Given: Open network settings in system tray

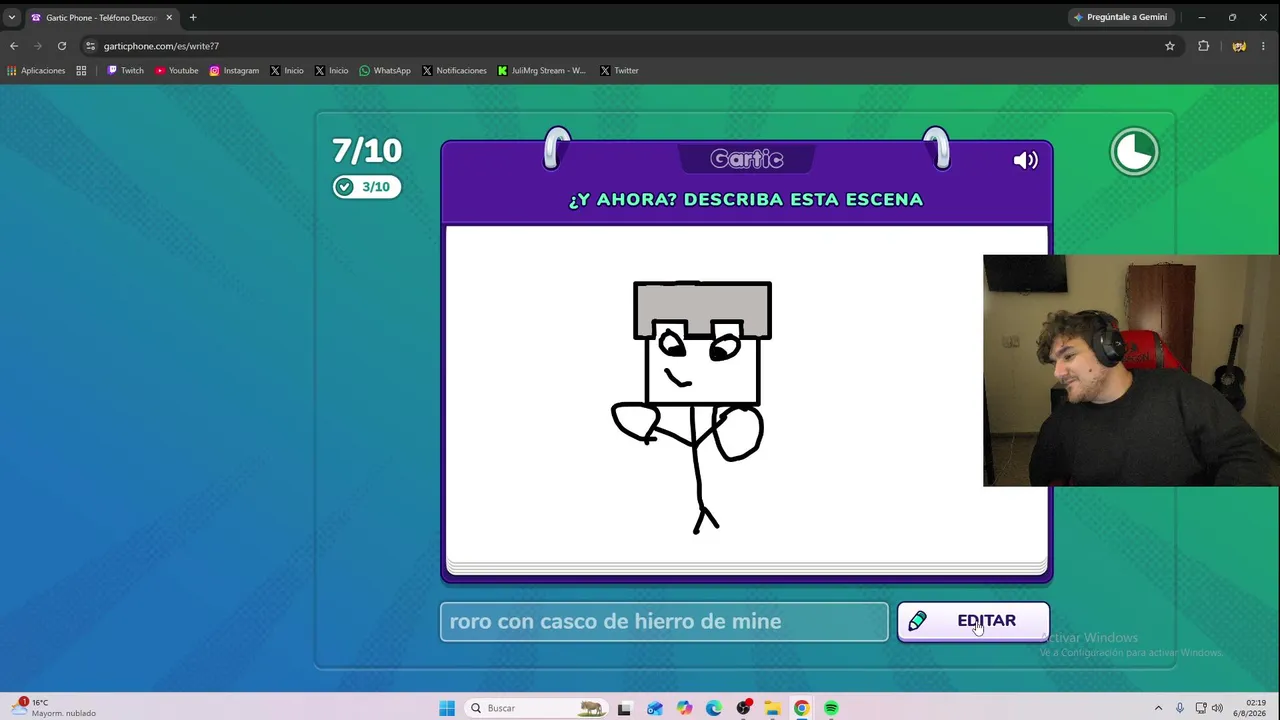Looking at the screenshot, I should click(1200, 708).
